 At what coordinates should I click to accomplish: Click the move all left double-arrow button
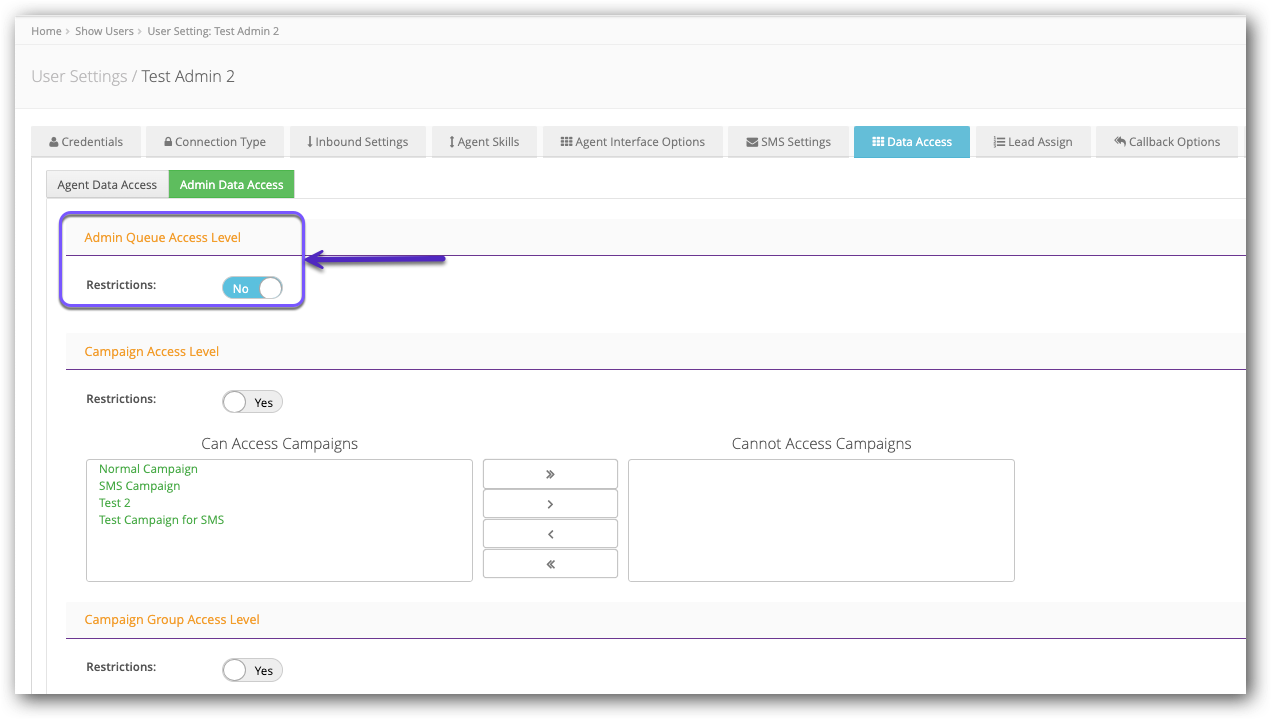tap(550, 564)
